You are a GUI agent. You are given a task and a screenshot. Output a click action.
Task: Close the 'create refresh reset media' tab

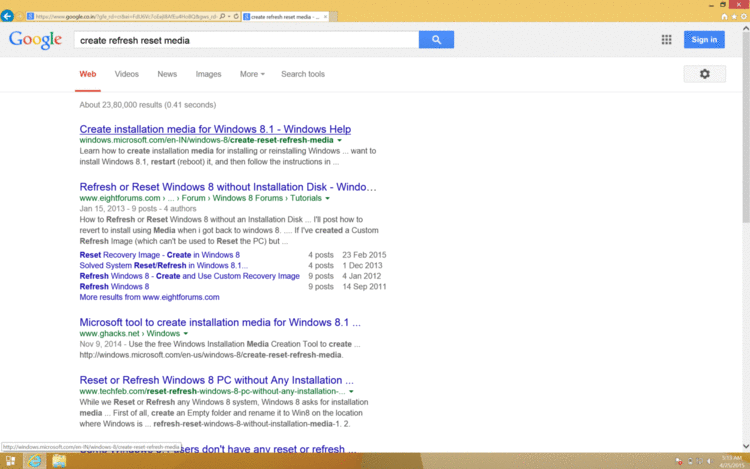coord(325,17)
